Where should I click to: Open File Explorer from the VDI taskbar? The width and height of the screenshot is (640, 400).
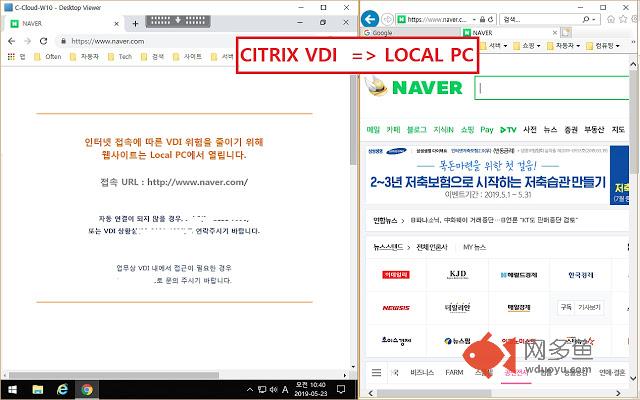click(x=38, y=390)
